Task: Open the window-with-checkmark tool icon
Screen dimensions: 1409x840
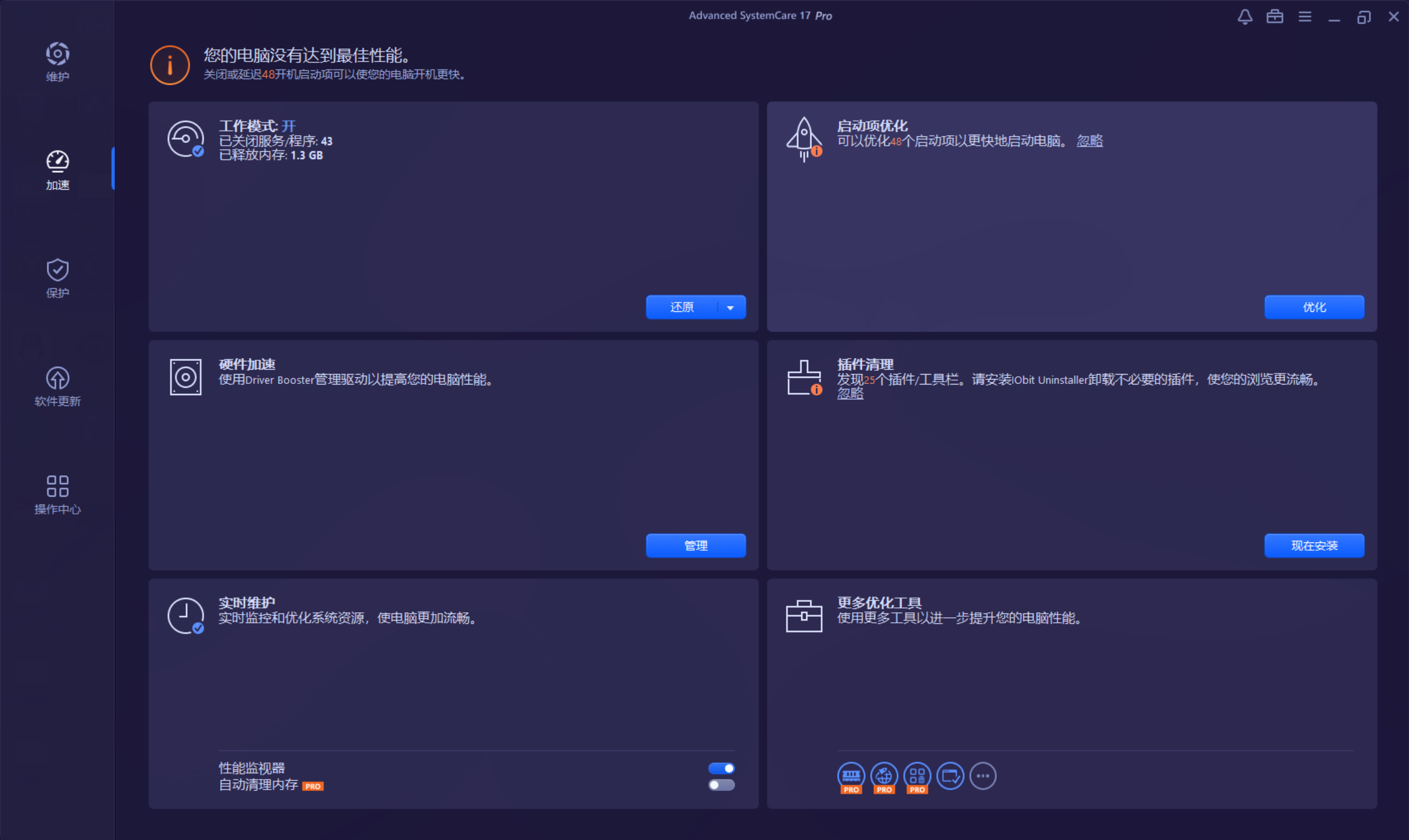Action: click(950, 776)
